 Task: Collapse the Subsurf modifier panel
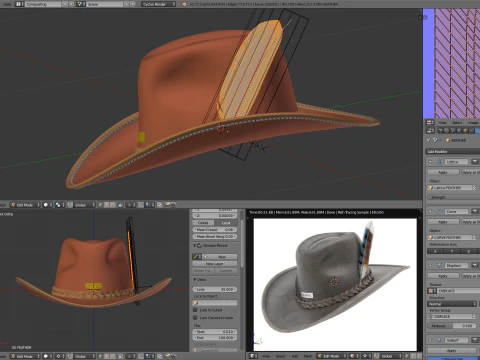pos(430,340)
